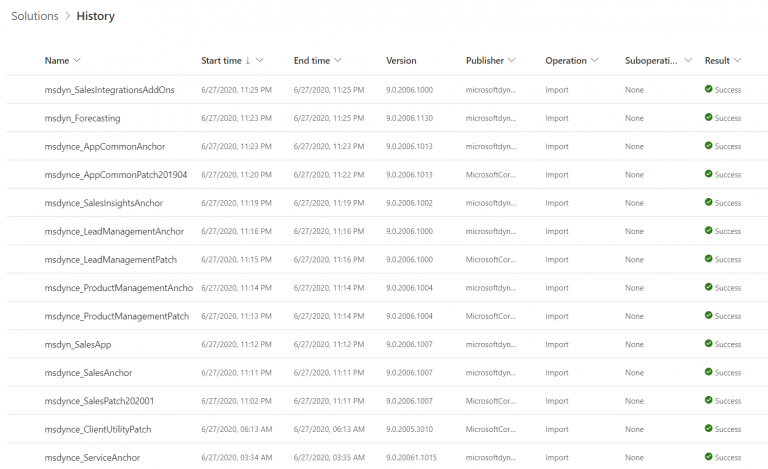Click start time 6/27/2020, 11:02 PM
This screenshot has height=469, width=768.
237,401
